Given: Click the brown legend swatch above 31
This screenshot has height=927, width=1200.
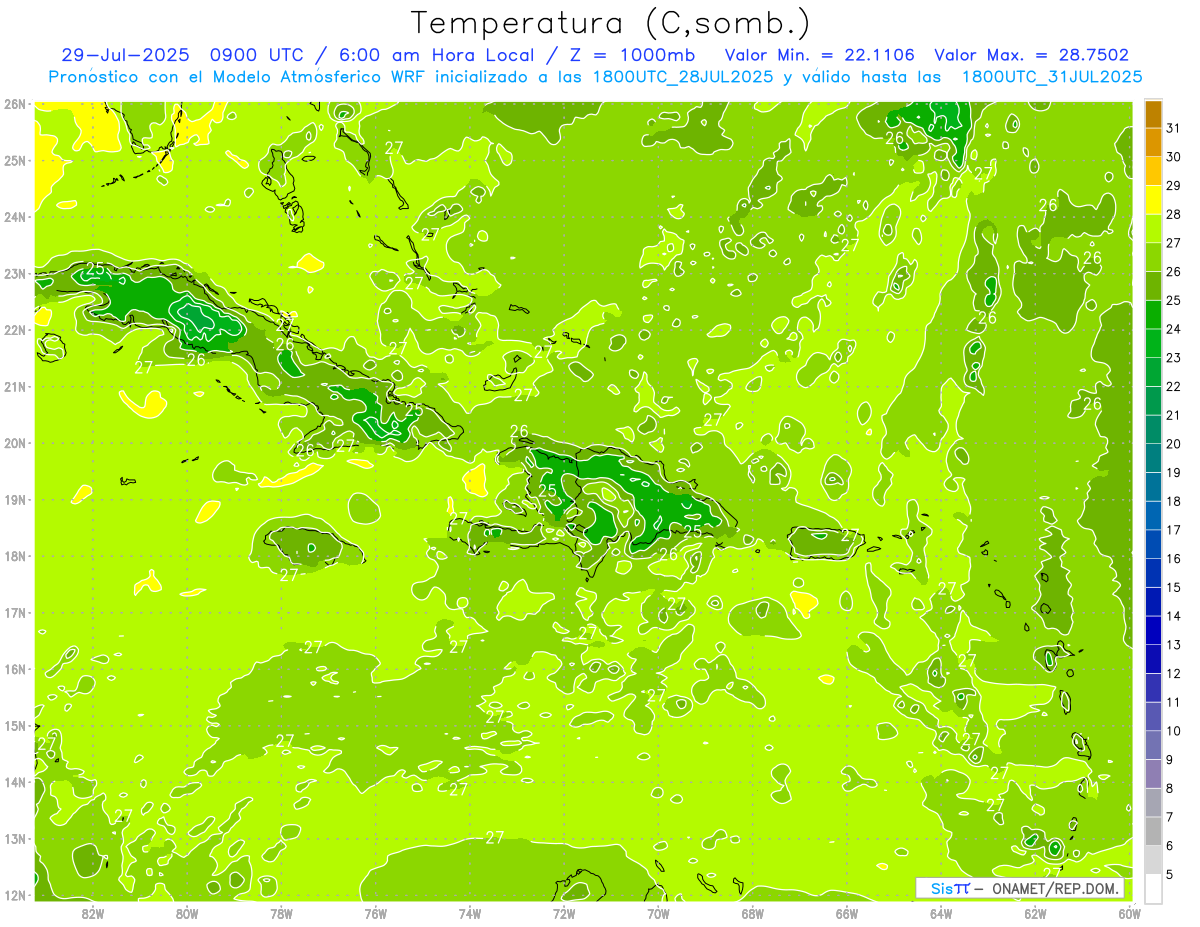Looking at the screenshot, I should point(1153,114).
